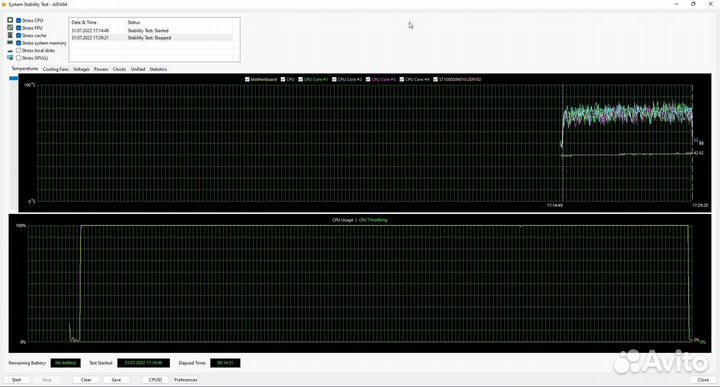720x387 pixels.
Task: Switch to the Temperatures tab
Action: tap(25, 69)
